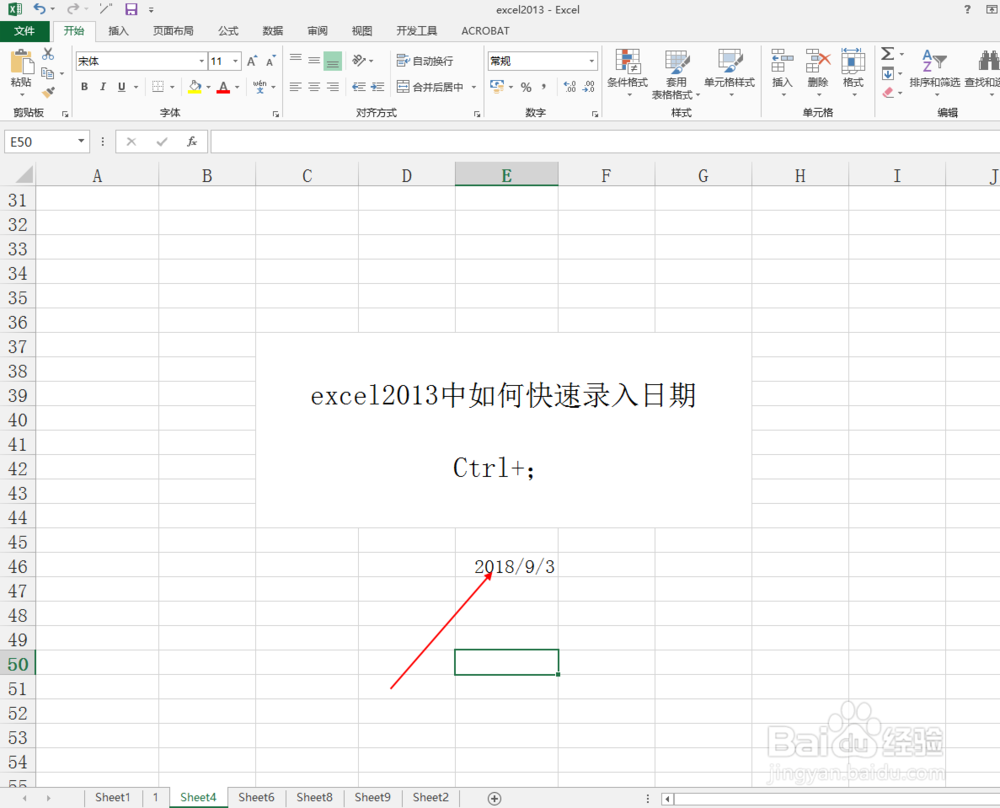Switch to the Sheet6 worksheet tab
Image resolution: width=1000 pixels, height=808 pixels.
click(256, 797)
